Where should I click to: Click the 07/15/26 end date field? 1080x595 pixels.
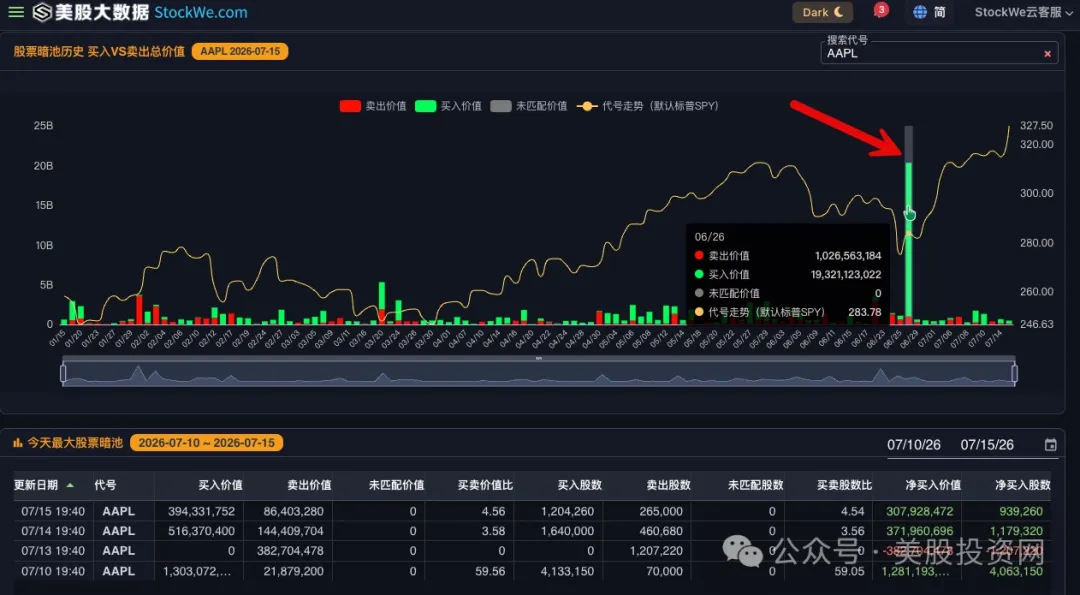click(987, 445)
